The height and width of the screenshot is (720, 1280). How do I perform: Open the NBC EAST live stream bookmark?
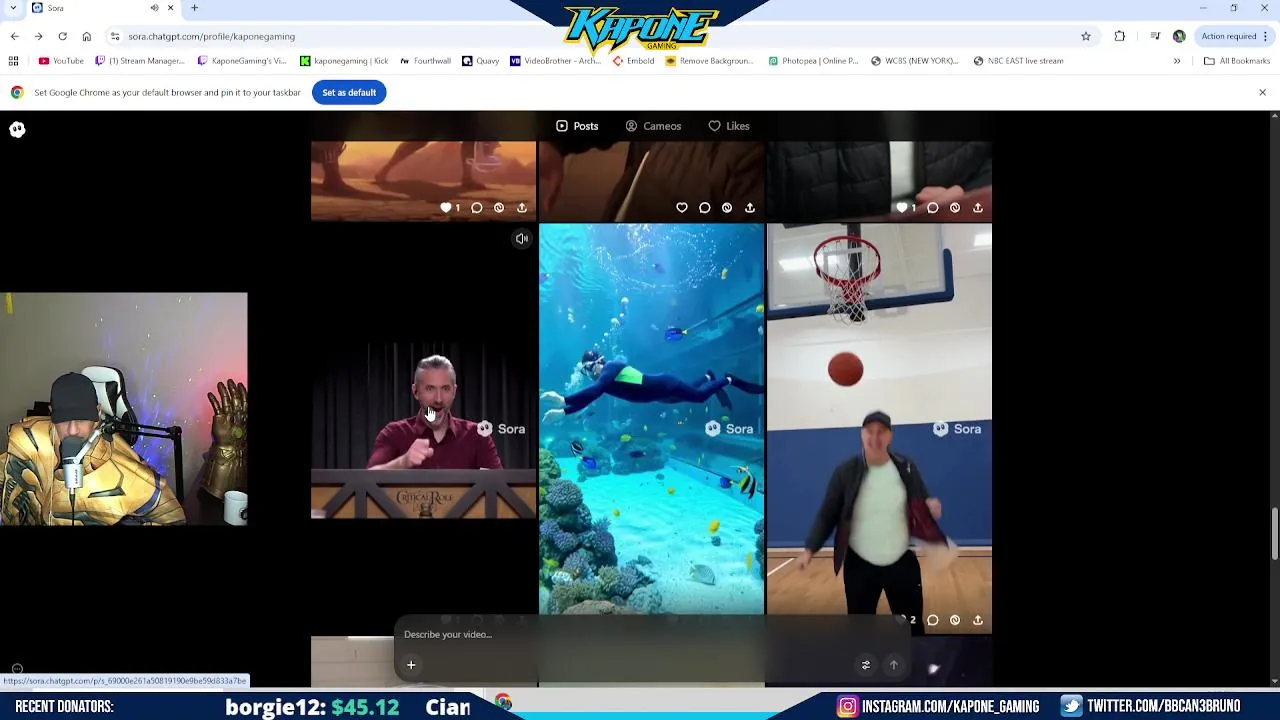click(1017, 61)
